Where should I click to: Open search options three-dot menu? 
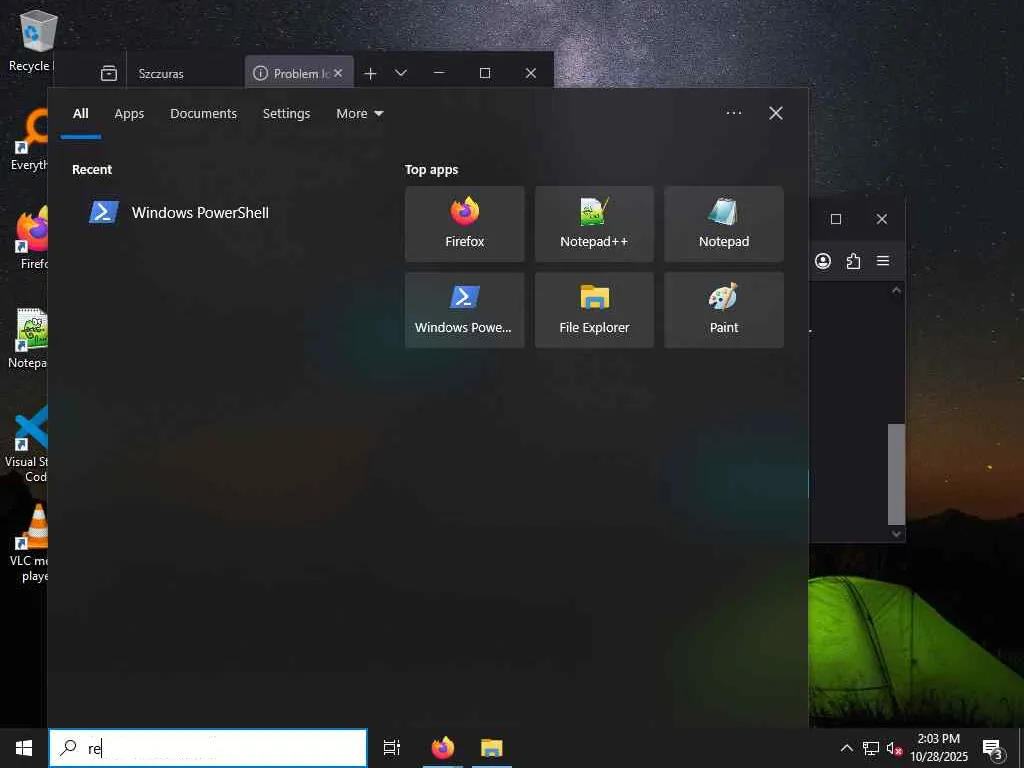(733, 113)
